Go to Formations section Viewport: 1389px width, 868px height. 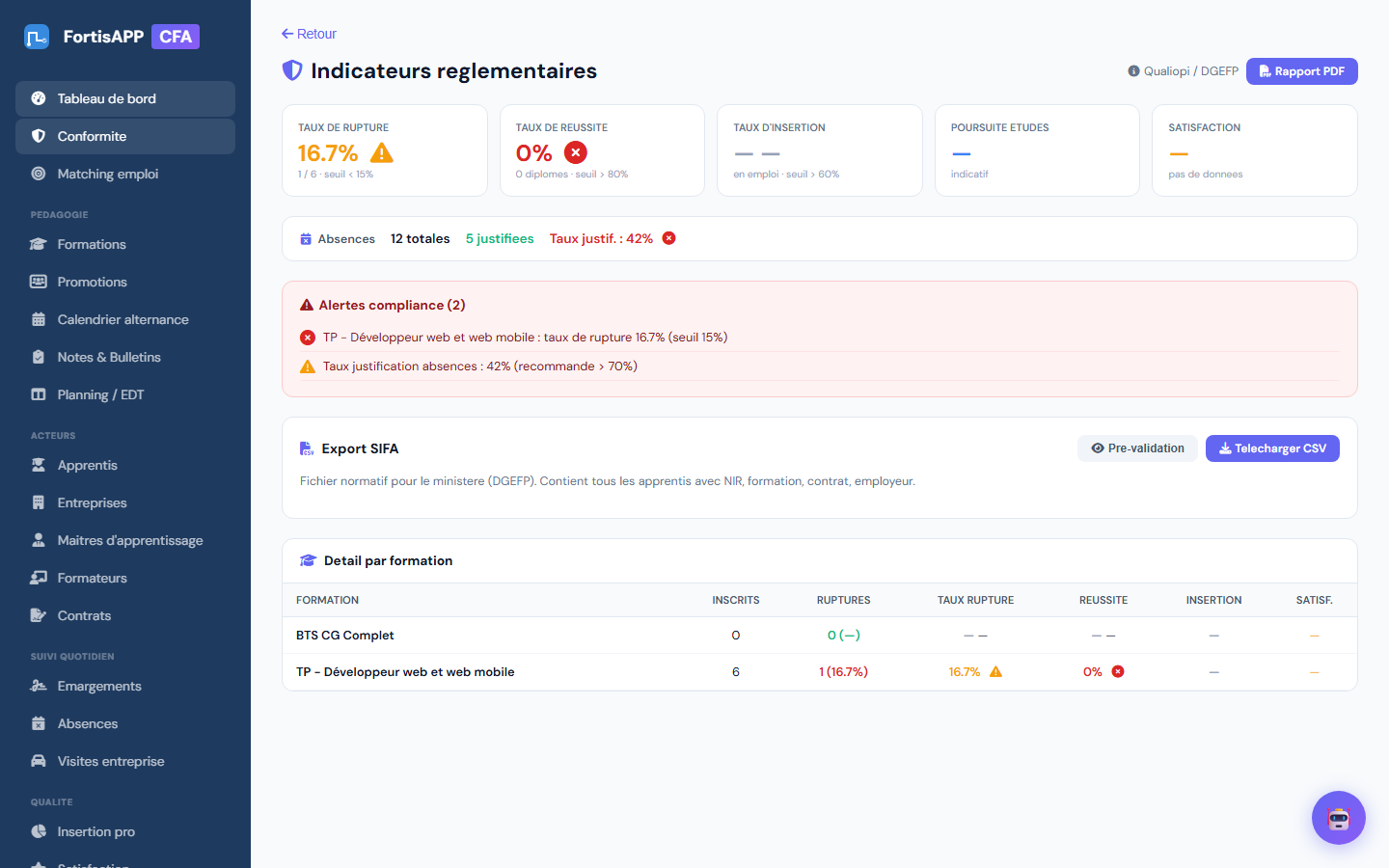pos(125,244)
